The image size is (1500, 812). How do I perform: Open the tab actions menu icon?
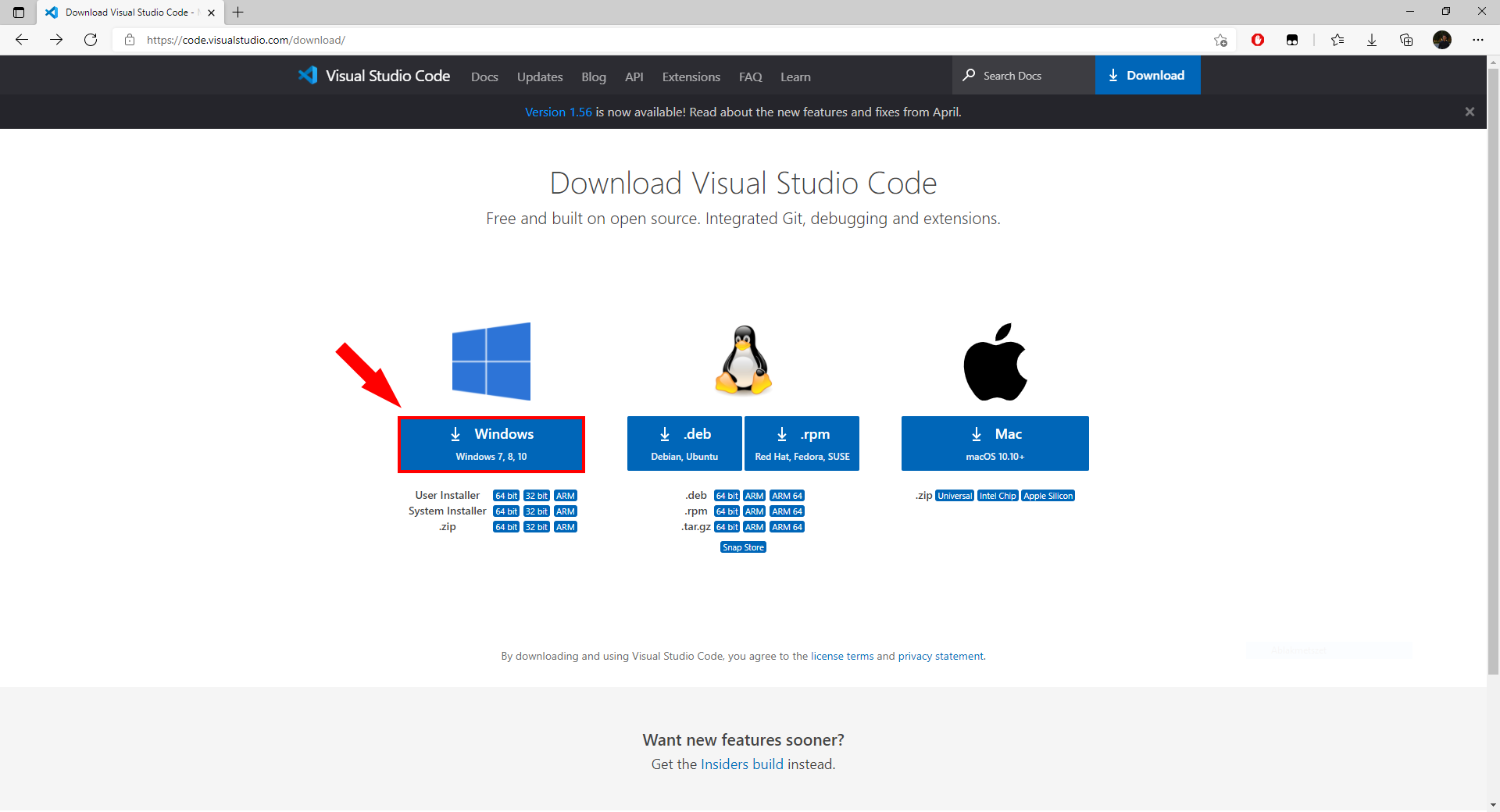coord(19,12)
